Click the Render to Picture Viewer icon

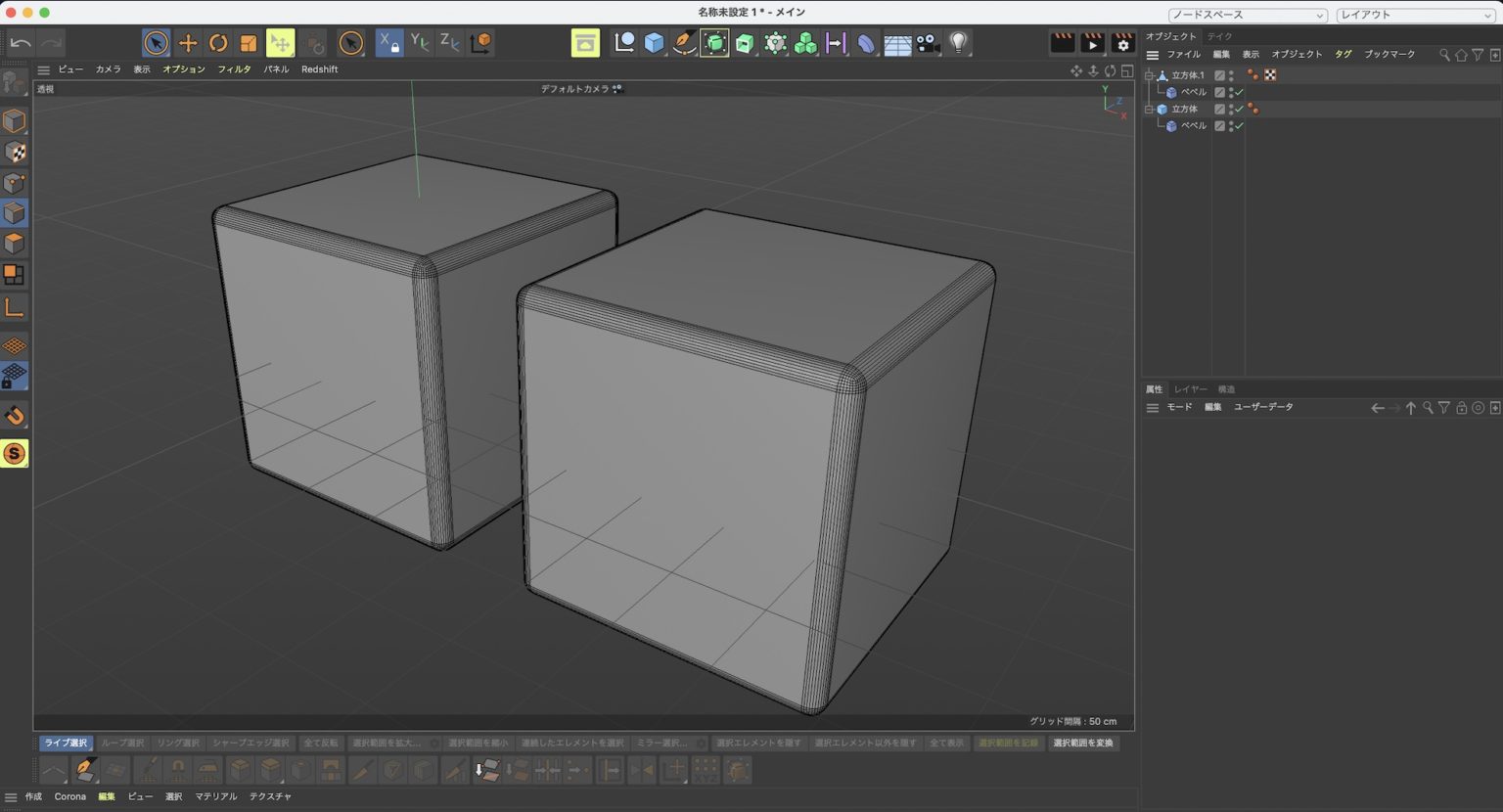coord(1091,42)
